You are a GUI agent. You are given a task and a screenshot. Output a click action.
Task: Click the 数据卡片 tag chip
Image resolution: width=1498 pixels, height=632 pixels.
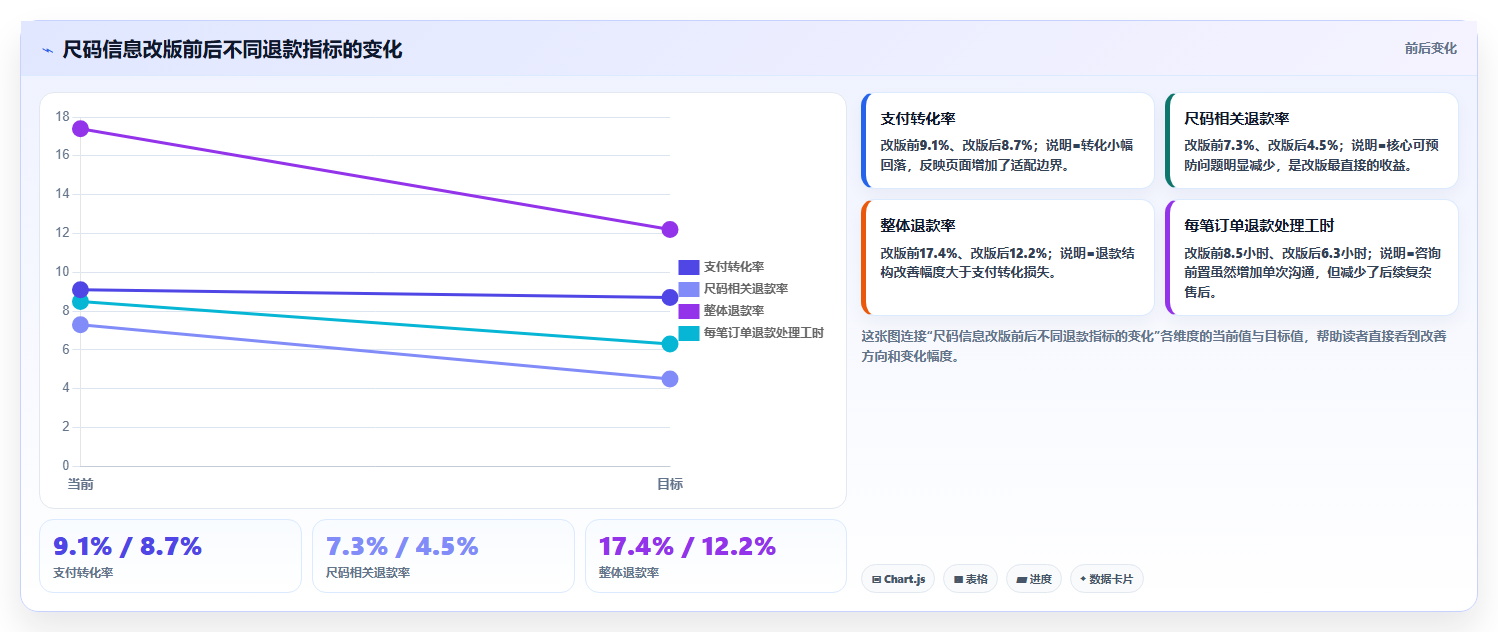click(1107, 579)
